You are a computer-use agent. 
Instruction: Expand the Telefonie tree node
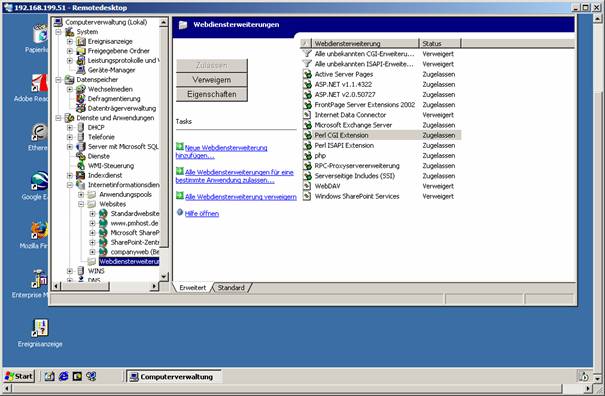coord(70,137)
